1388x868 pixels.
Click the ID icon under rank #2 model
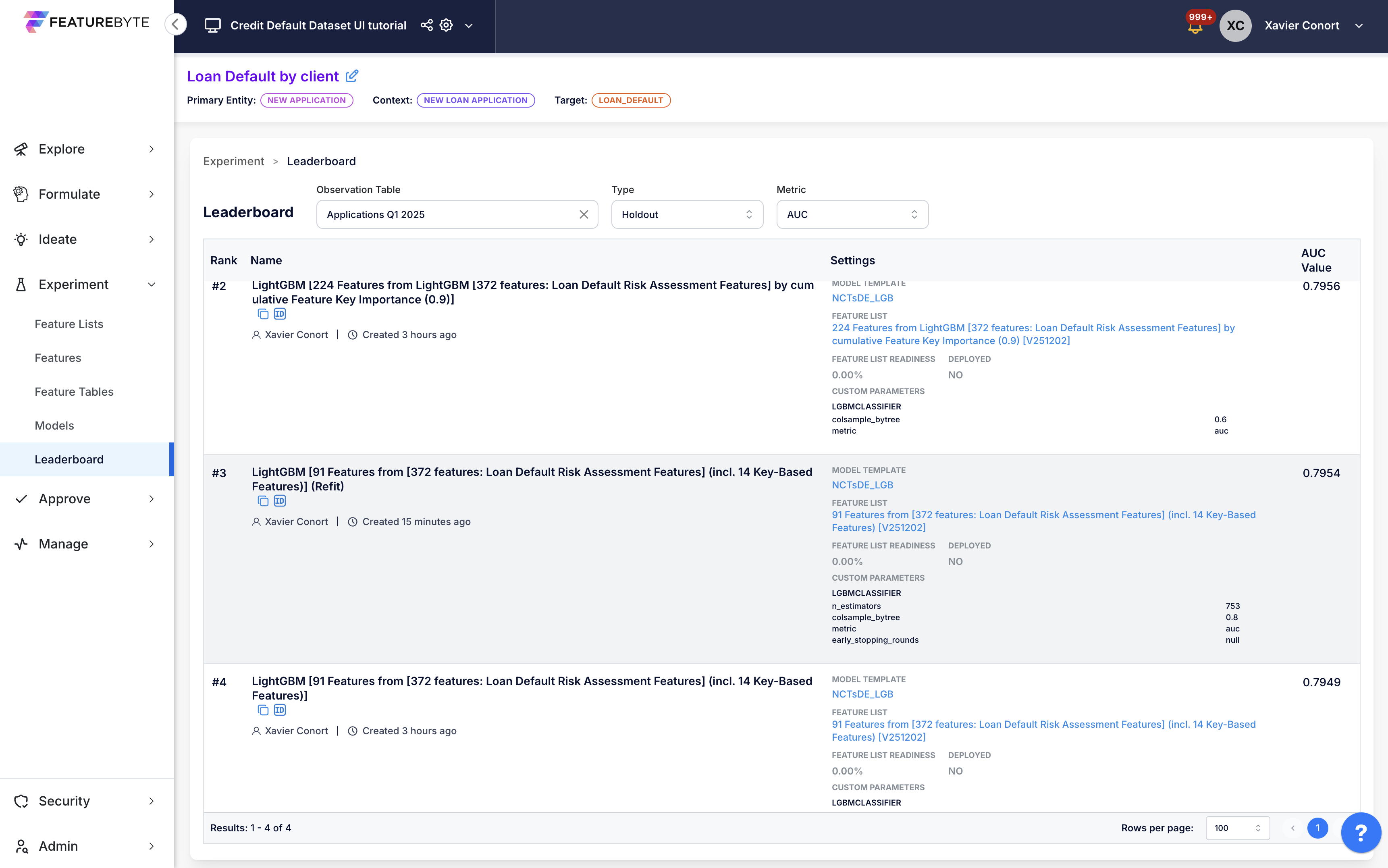coord(280,314)
